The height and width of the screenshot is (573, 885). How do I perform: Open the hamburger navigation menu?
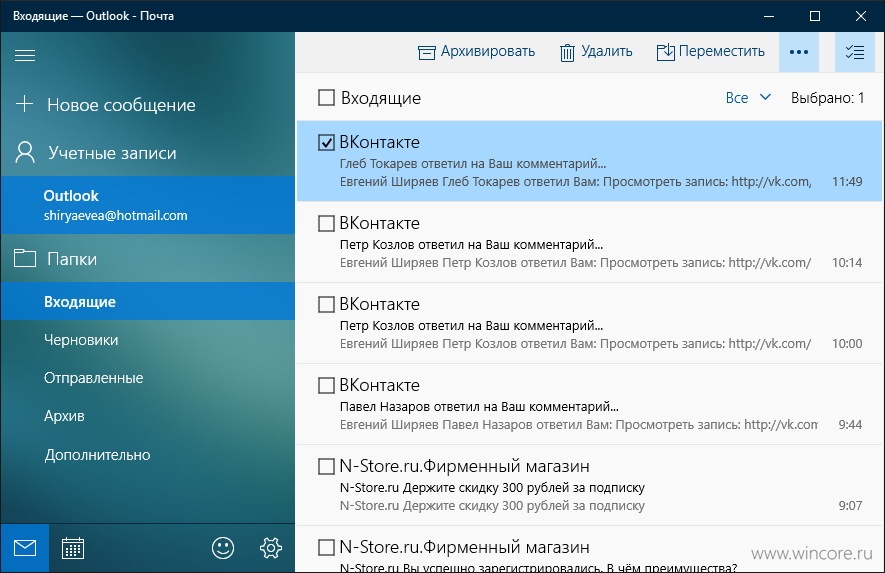[25, 55]
